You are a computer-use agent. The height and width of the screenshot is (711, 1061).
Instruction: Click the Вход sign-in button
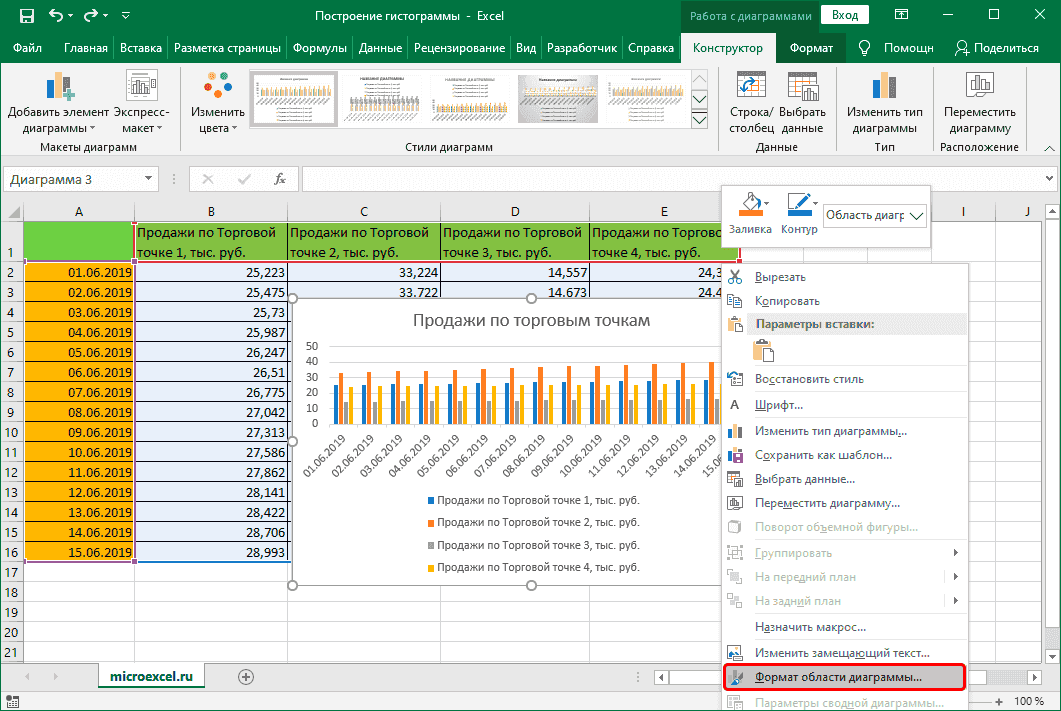coord(844,15)
